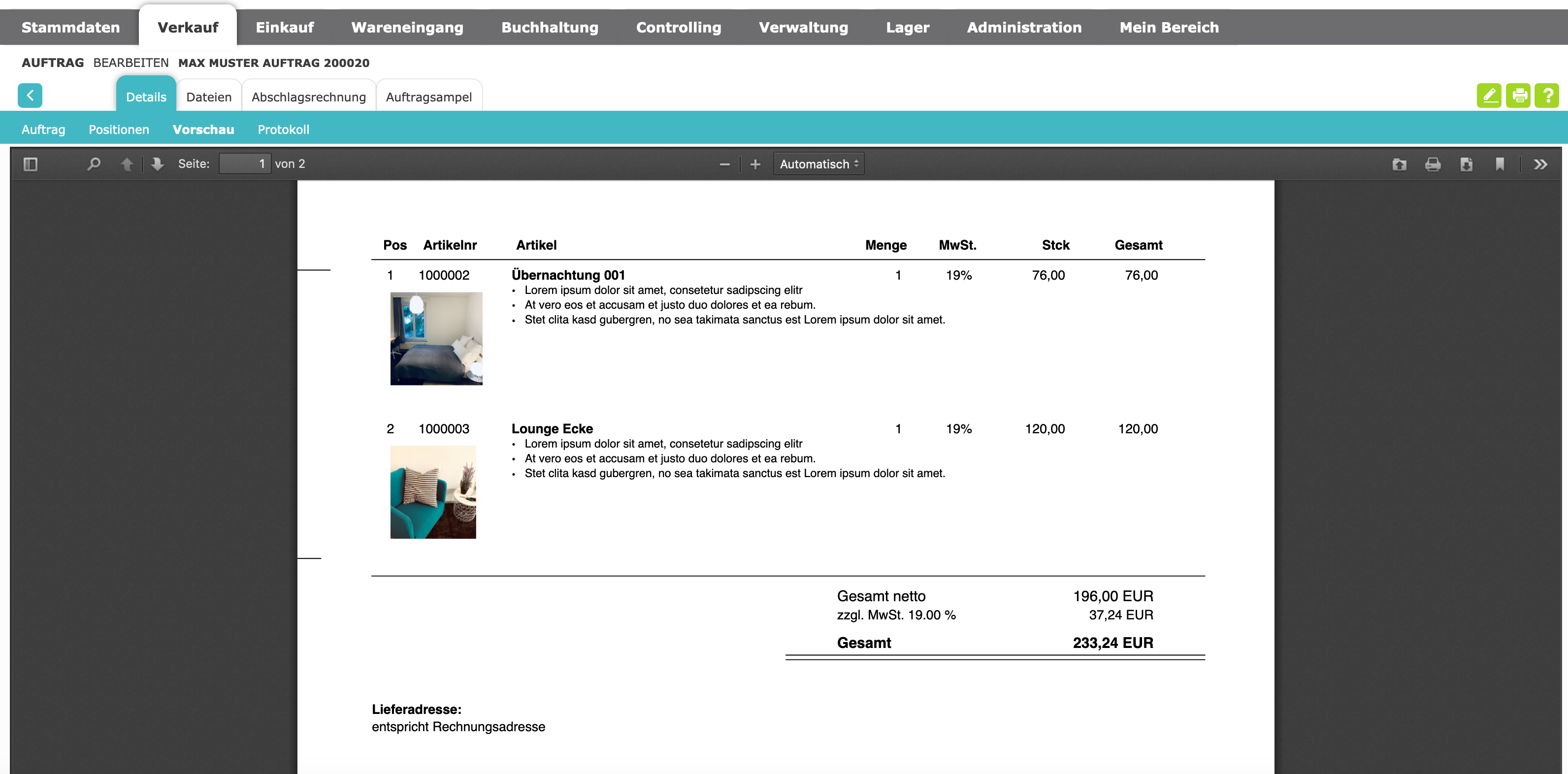1568x774 pixels.
Task: Open the Buchhaltung main menu
Action: (550, 28)
